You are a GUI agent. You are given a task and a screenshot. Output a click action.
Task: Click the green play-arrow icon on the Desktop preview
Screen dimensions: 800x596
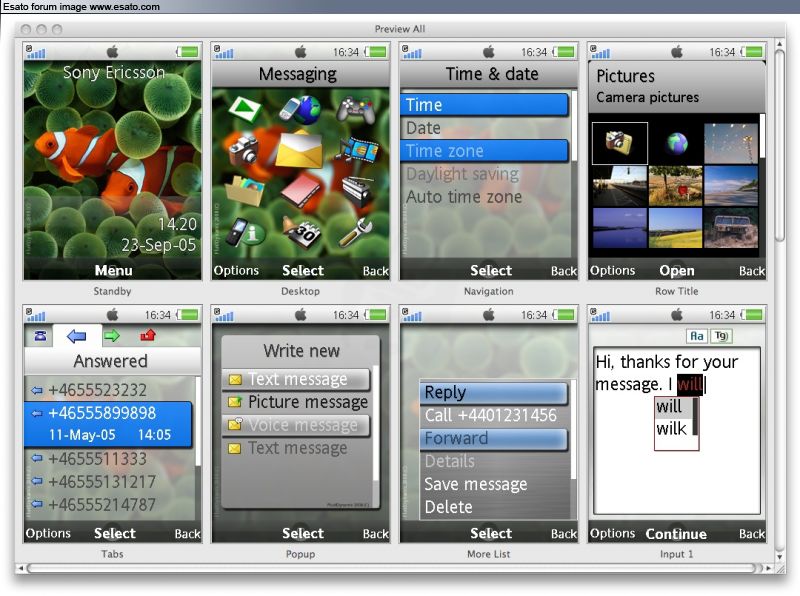(x=245, y=108)
